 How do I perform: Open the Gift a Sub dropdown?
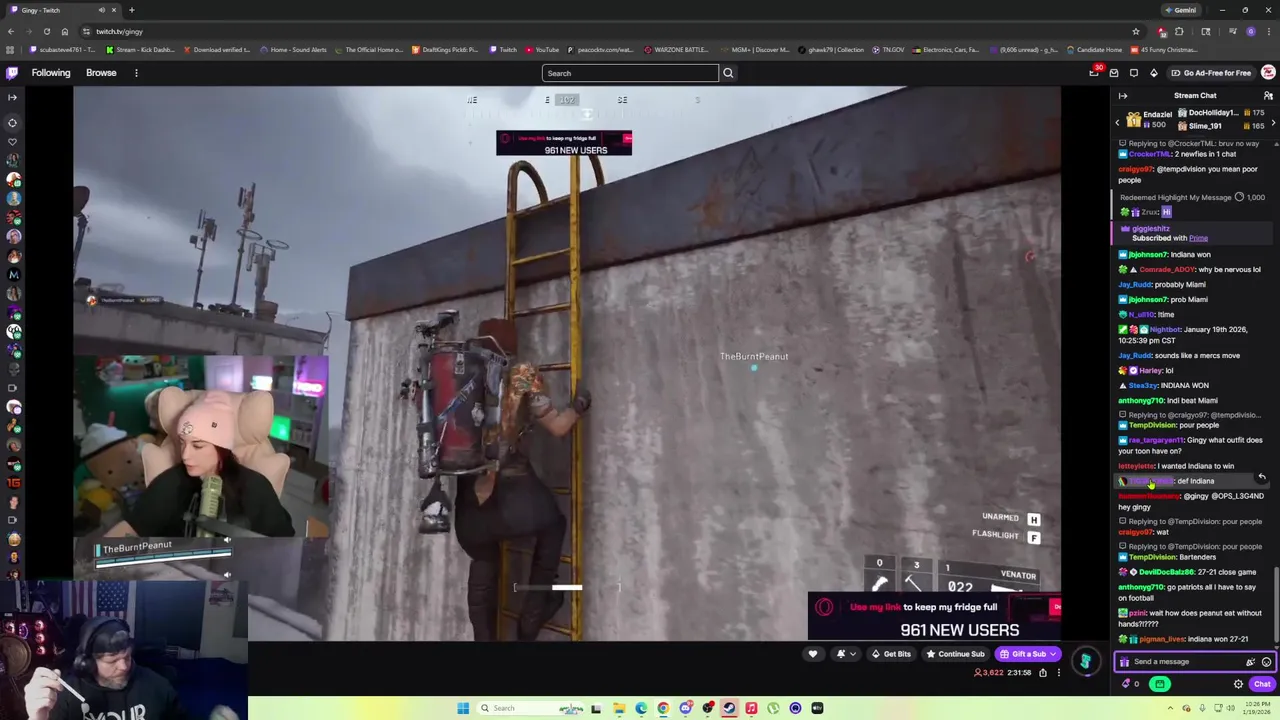[x=1027, y=654]
